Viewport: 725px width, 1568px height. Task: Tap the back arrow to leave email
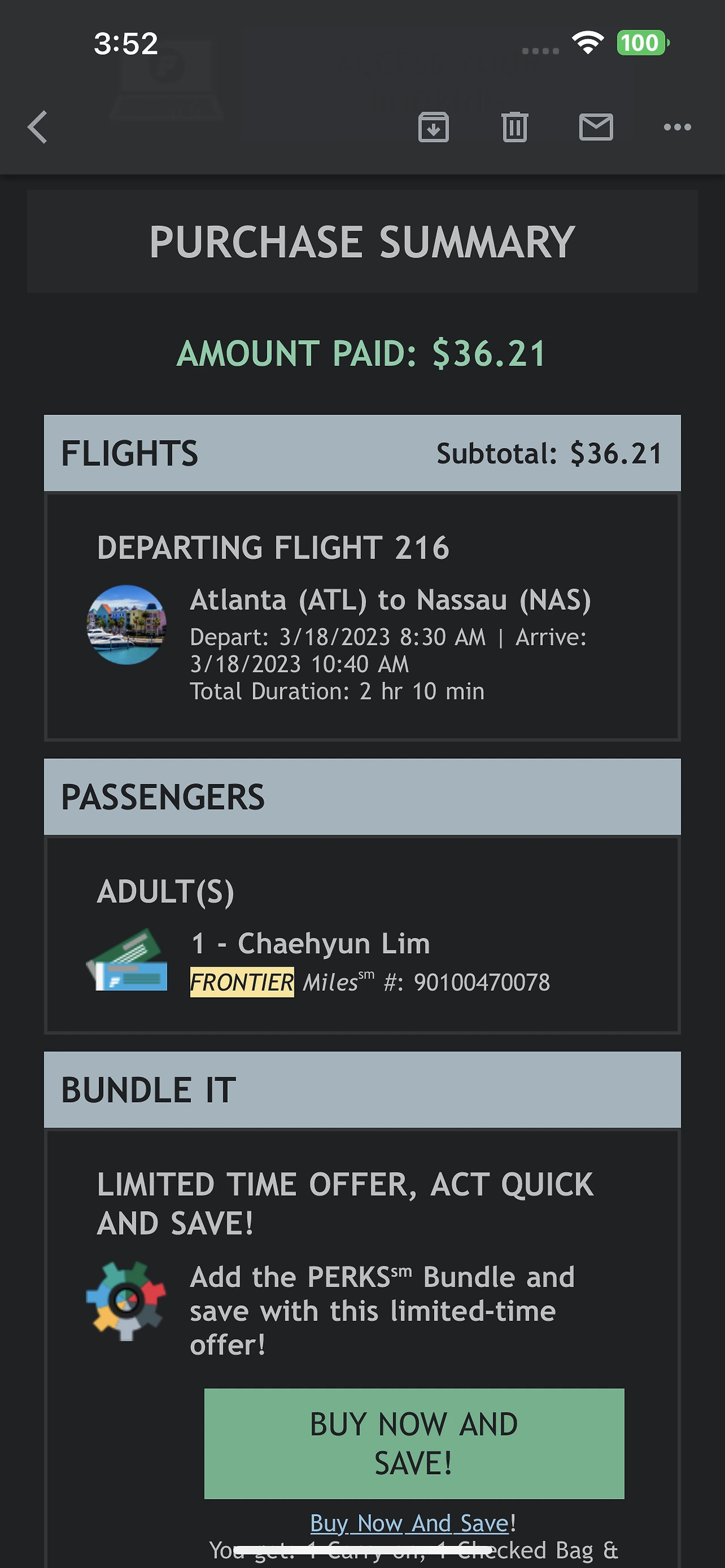click(x=38, y=127)
